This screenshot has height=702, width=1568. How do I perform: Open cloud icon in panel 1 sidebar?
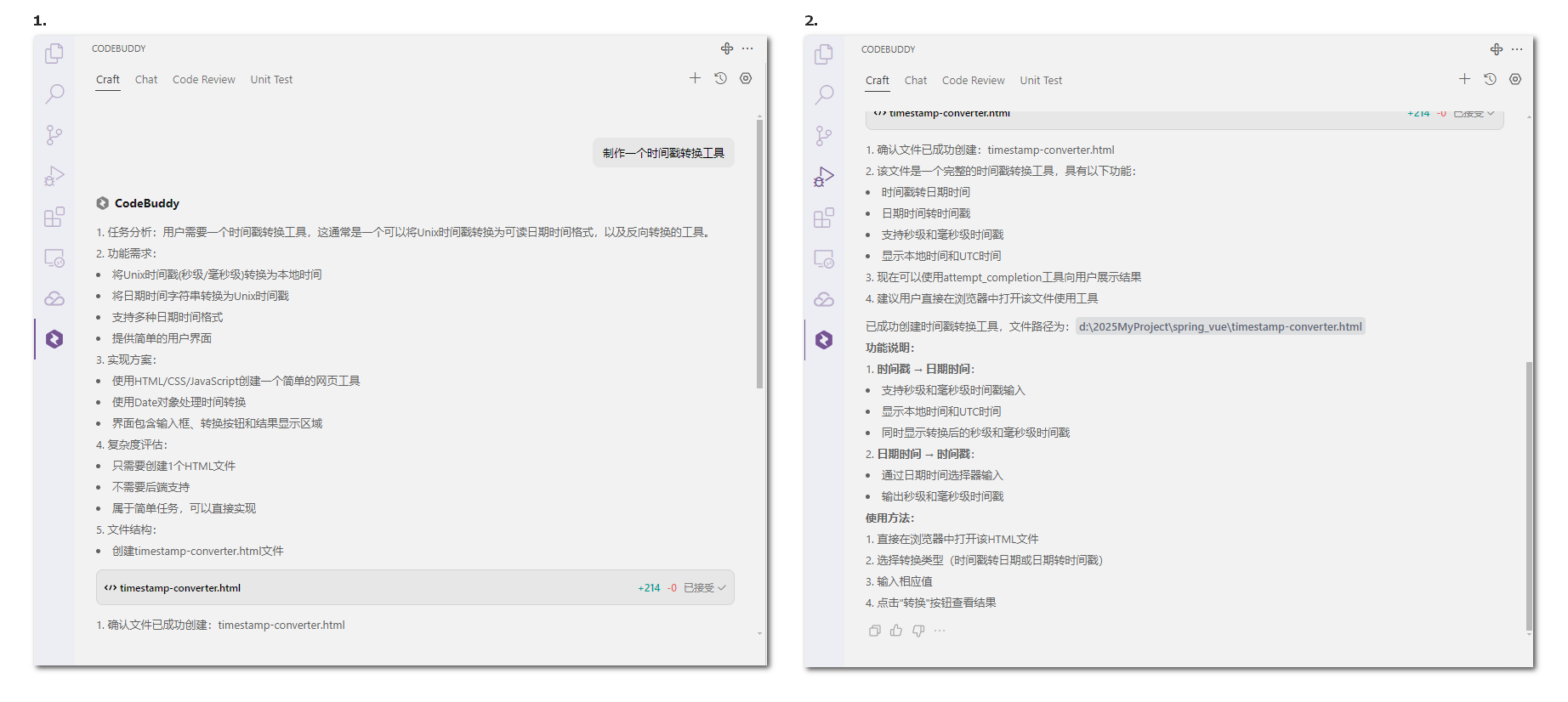point(54,298)
